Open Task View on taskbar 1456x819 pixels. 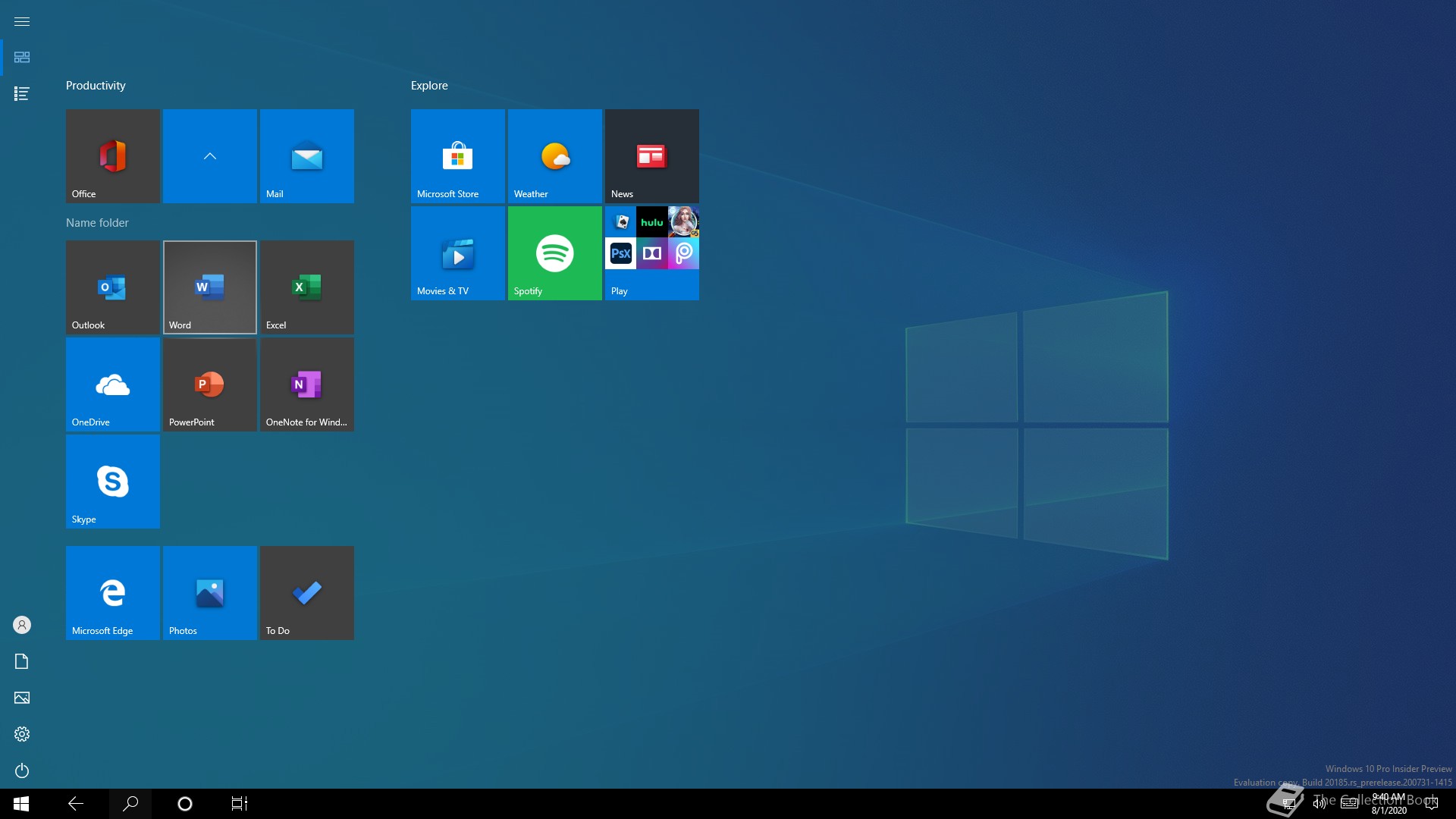point(240,804)
